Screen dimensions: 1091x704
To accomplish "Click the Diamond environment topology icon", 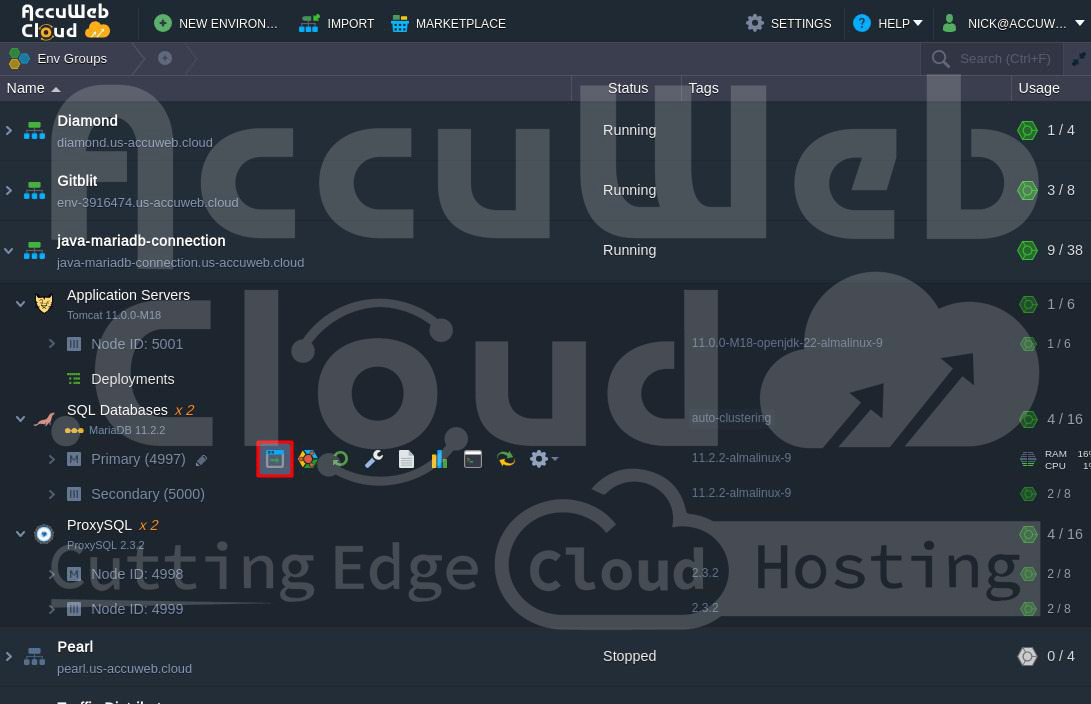I will pyautogui.click(x=34, y=131).
